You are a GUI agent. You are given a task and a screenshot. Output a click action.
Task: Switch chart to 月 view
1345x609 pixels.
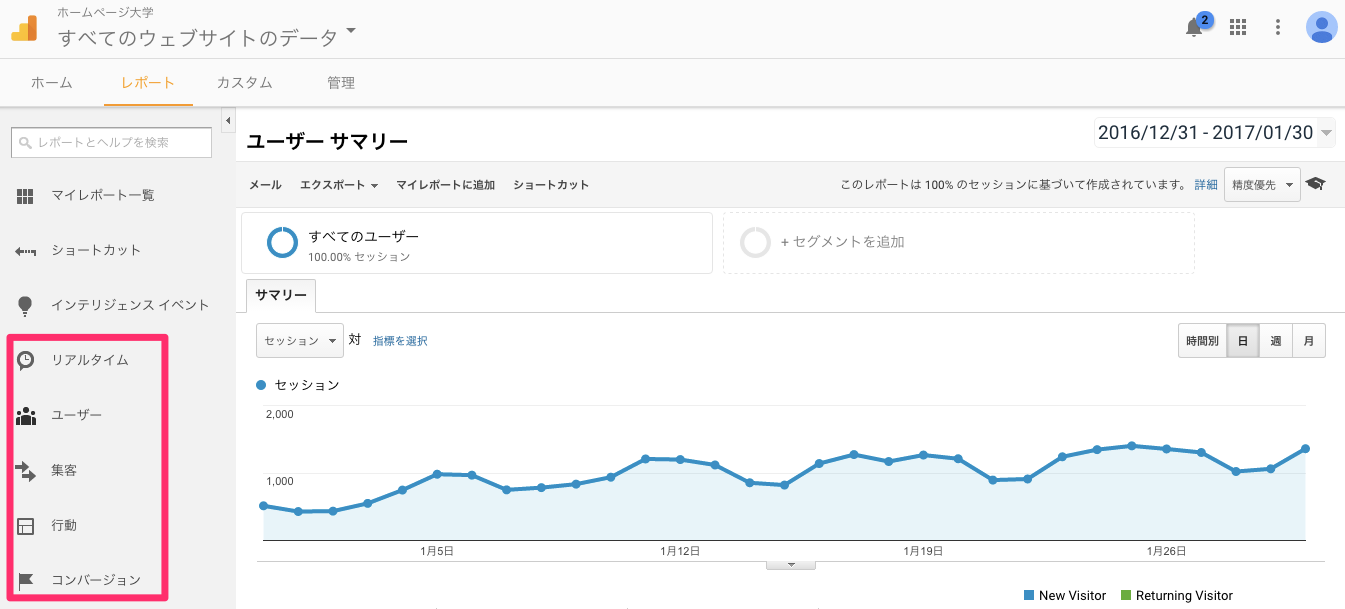click(1308, 341)
